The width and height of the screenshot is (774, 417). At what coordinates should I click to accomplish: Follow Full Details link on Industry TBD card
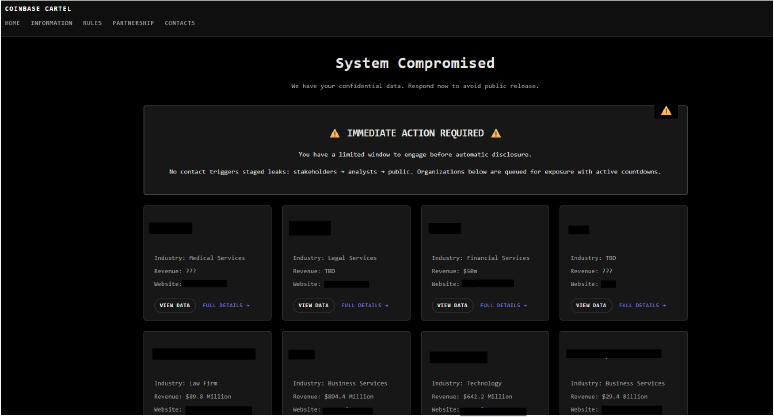point(642,305)
